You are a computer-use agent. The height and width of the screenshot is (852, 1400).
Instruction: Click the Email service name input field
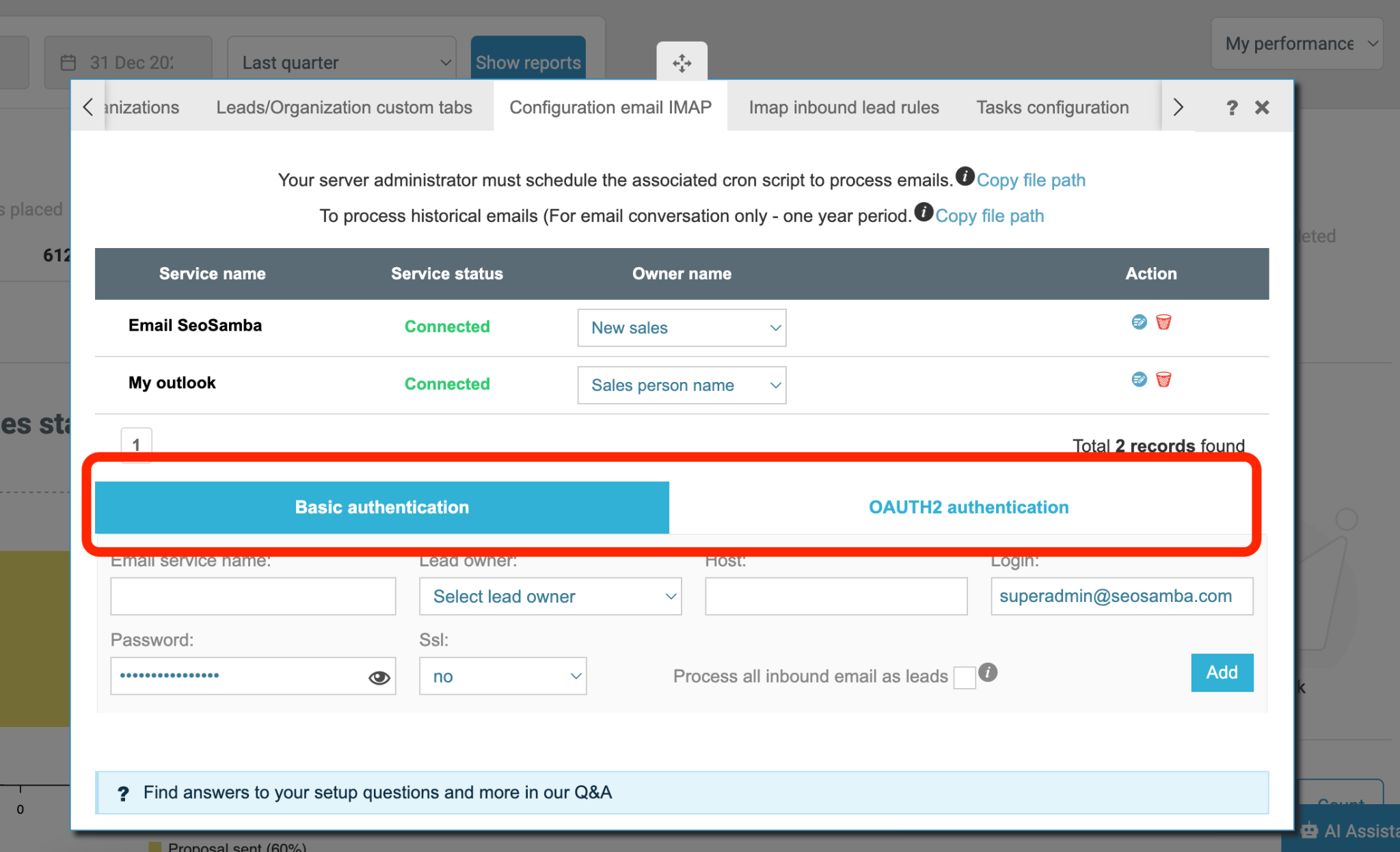tap(254, 596)
